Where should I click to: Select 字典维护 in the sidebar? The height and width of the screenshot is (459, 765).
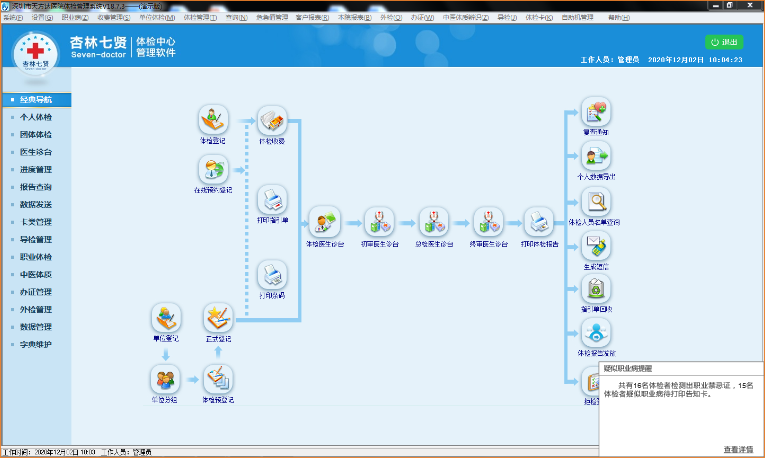pos(37,345)
